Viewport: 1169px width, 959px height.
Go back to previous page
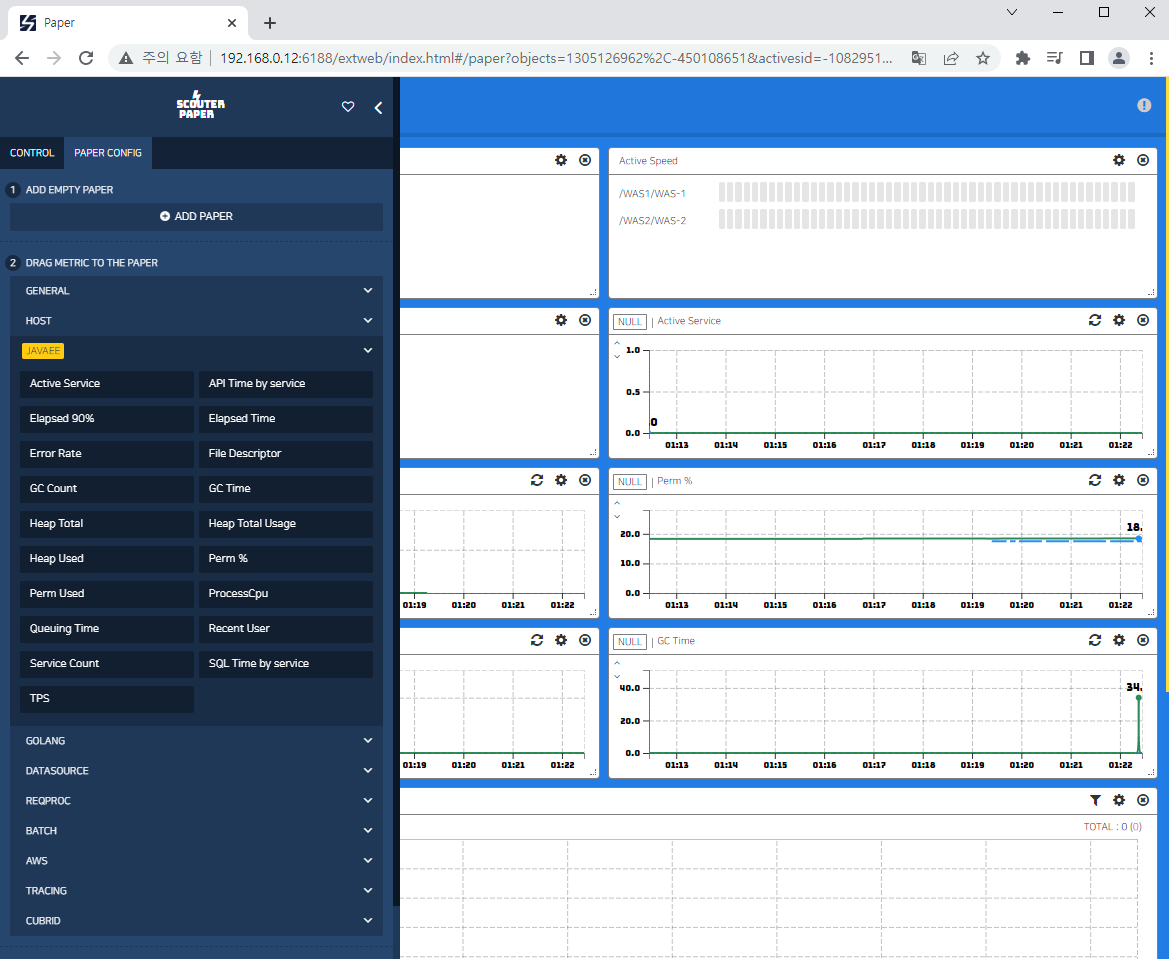(22, 58)
